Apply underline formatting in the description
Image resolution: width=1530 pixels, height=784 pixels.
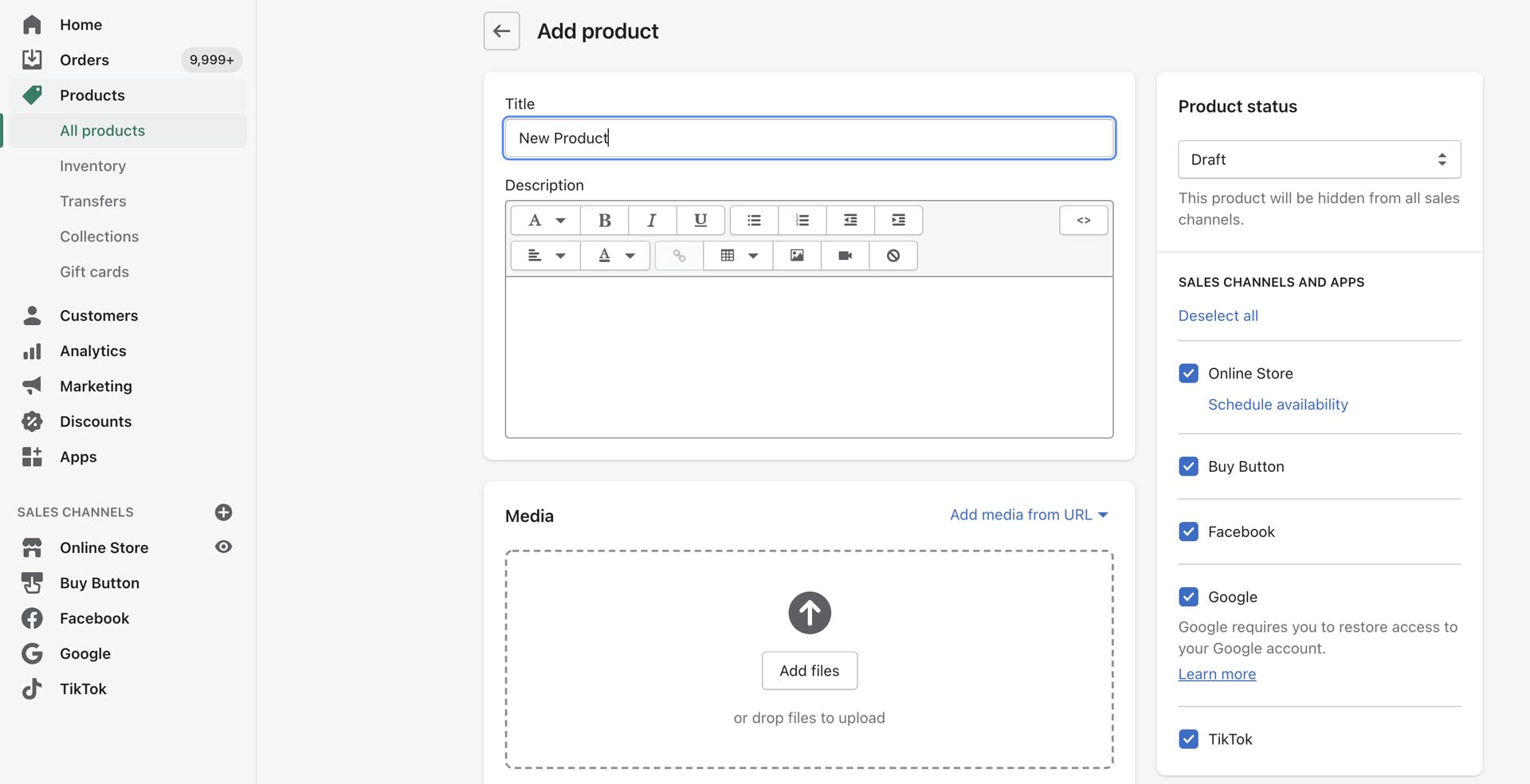click(x=700, y=221)
